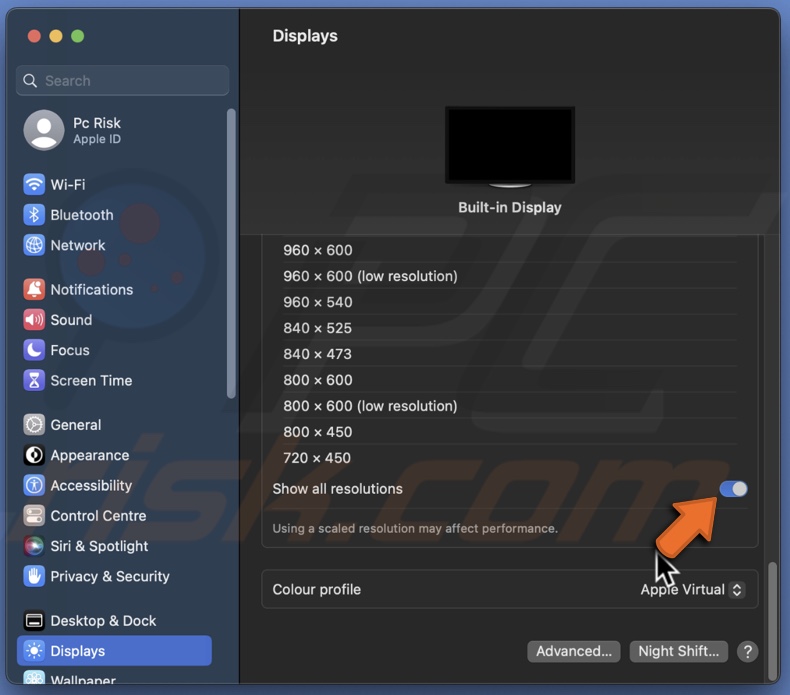
Task: Choose the 720 × 450 resolution
Action: tap(509, 458)
